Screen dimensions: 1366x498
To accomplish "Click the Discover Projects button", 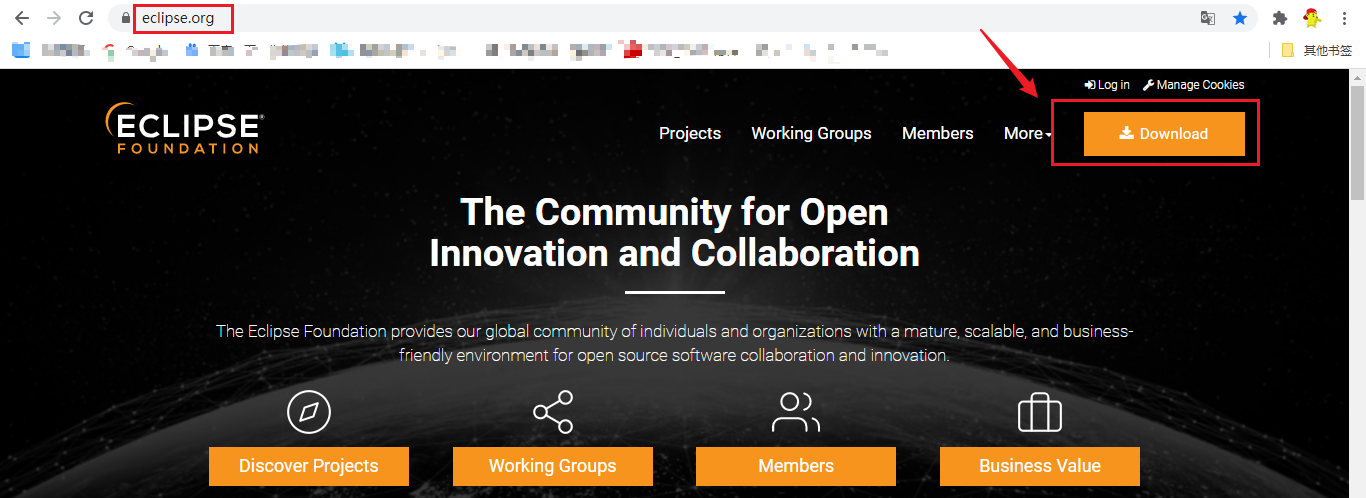I will coord(309,466).
